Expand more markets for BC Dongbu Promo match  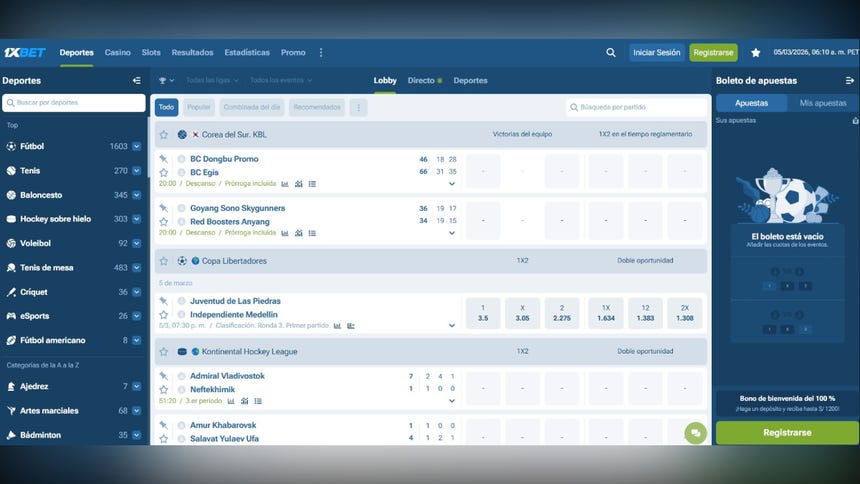click(x=451, y=184)
